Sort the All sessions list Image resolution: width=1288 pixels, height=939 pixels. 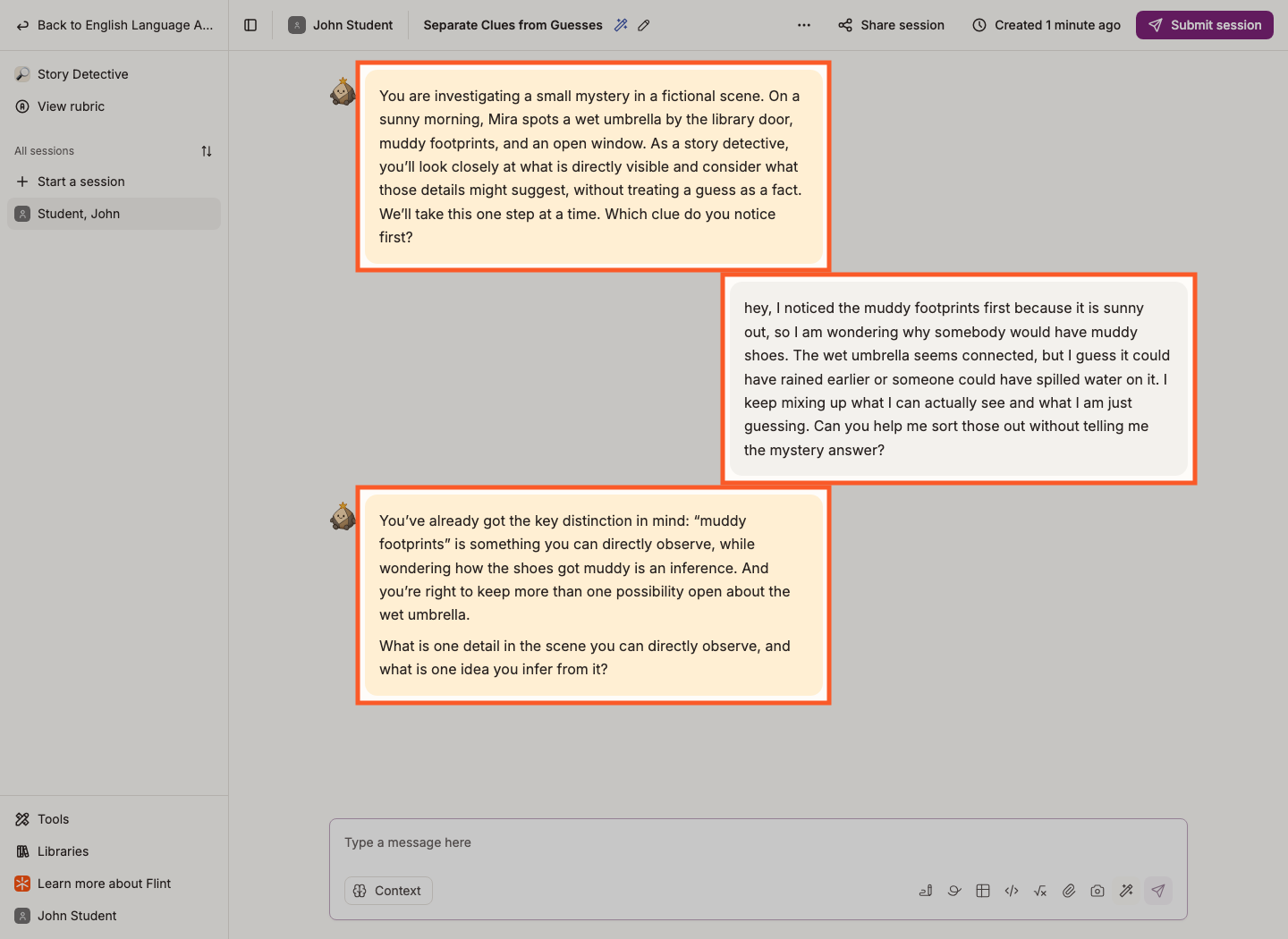pos(207,151)
